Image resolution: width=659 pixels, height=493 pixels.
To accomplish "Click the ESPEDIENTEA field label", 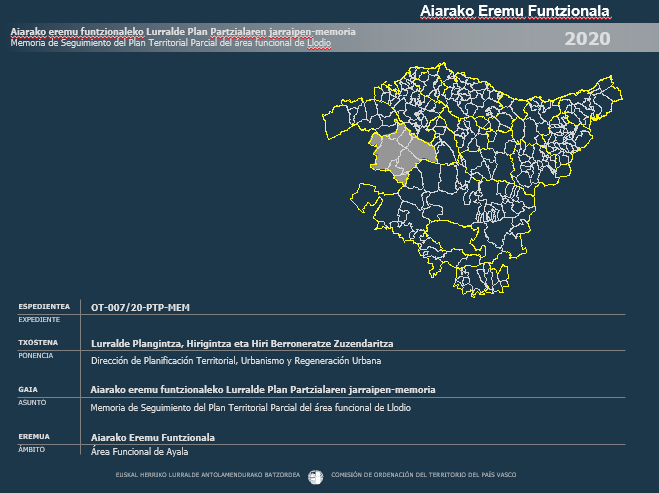I will (x=44, y=307).
